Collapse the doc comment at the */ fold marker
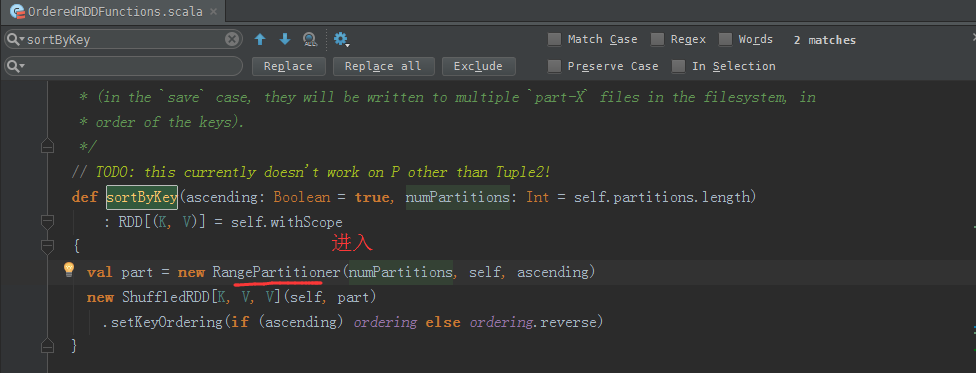976x373 pixels. pos(47,147)
